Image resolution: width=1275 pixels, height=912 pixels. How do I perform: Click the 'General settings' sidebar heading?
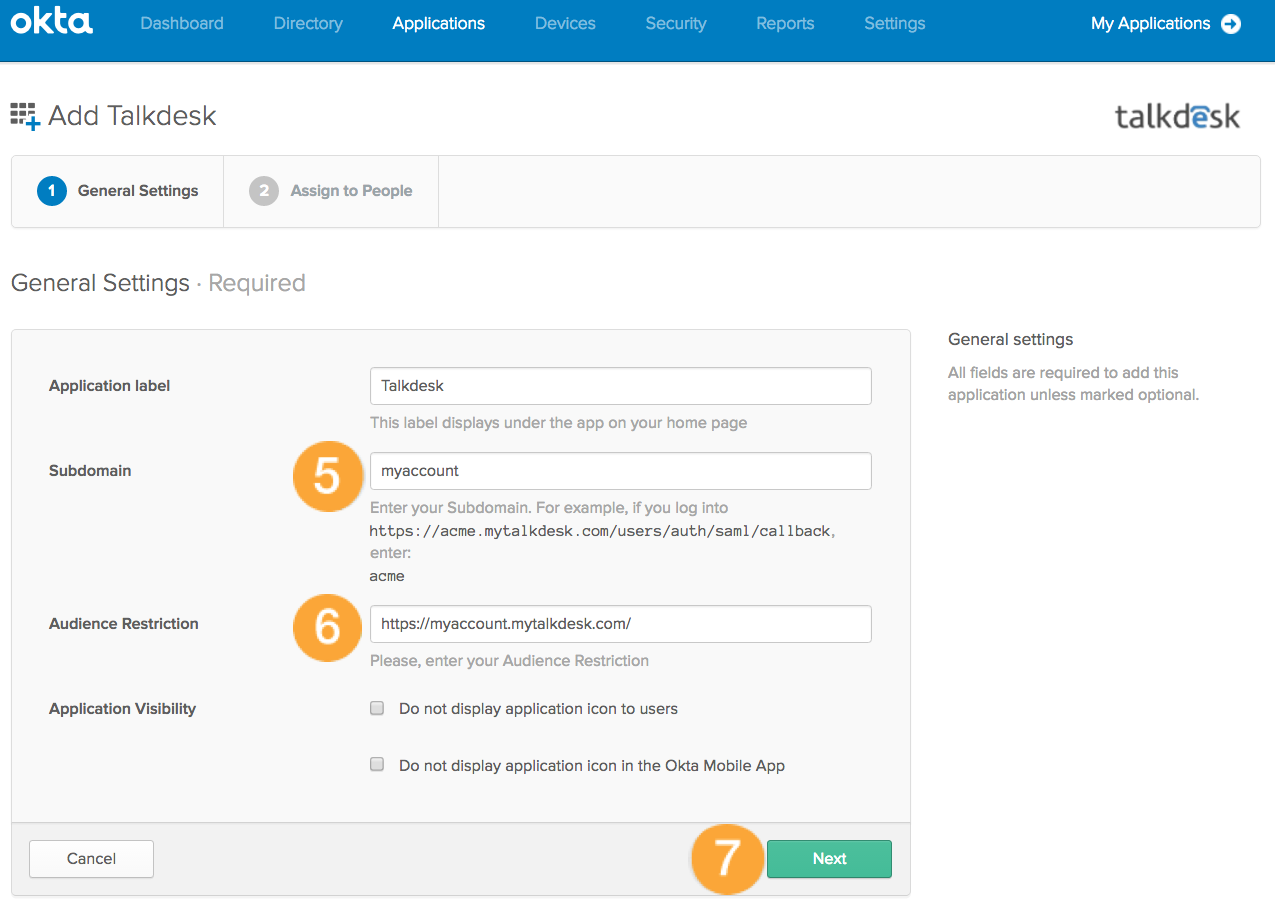(x=1010, y=340)
